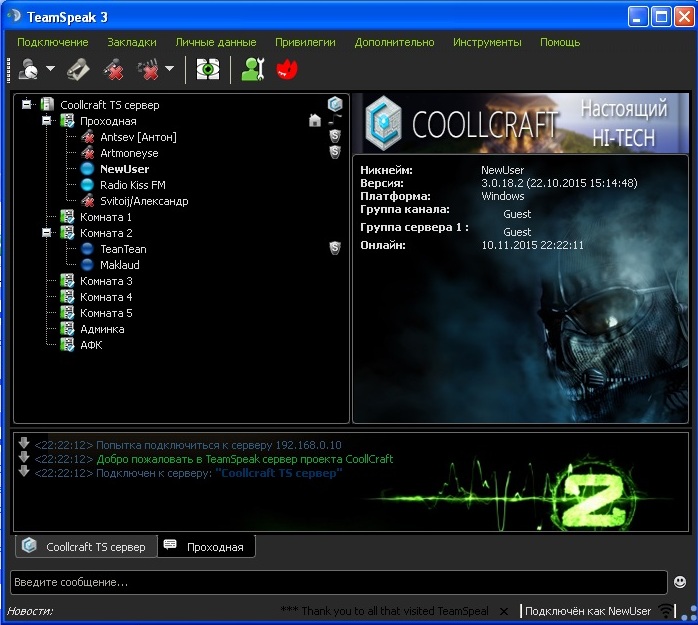Click the red flame toolbar icon

coord(287,69)
